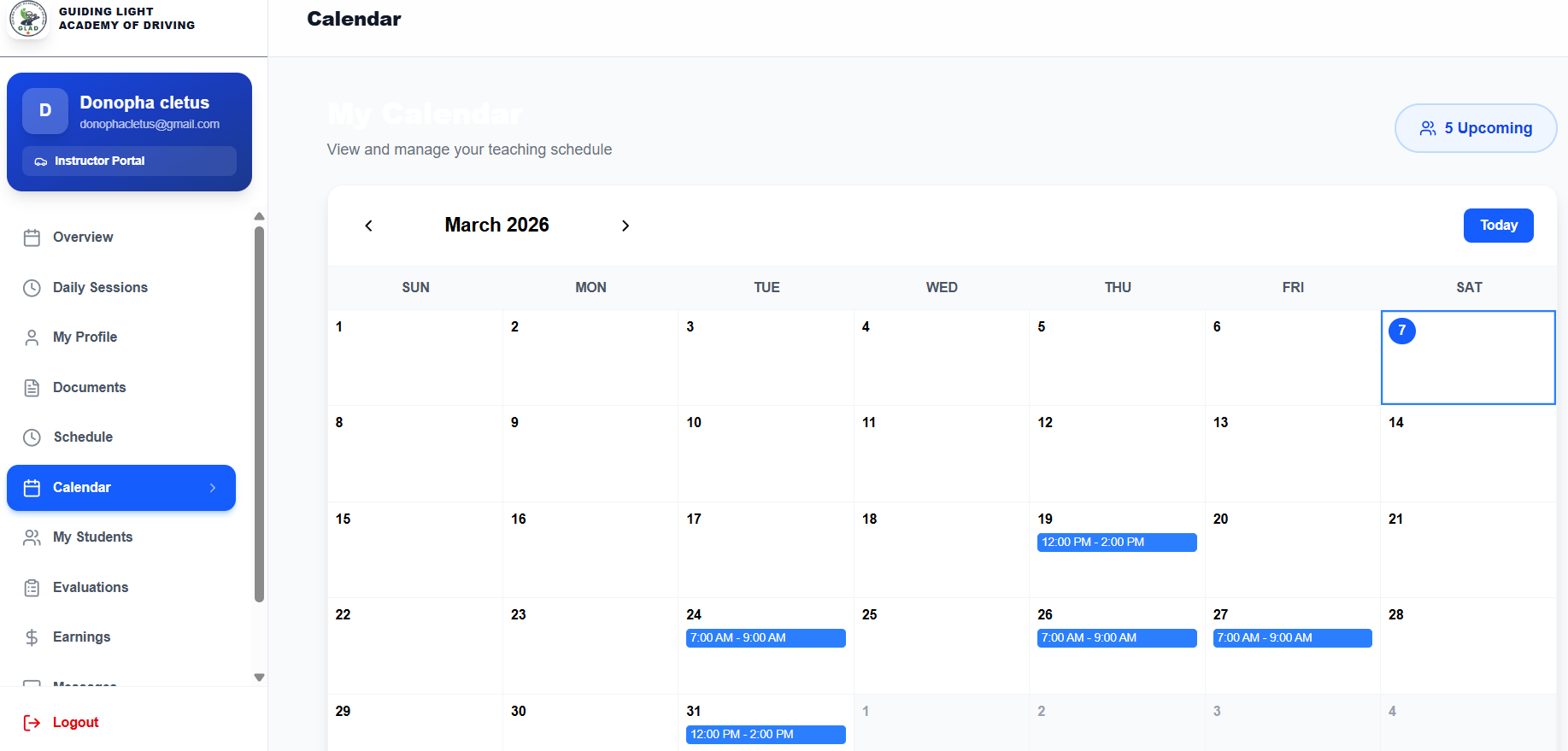
Task: Click the My Profile person icon
Action: (x=32, y=337)
